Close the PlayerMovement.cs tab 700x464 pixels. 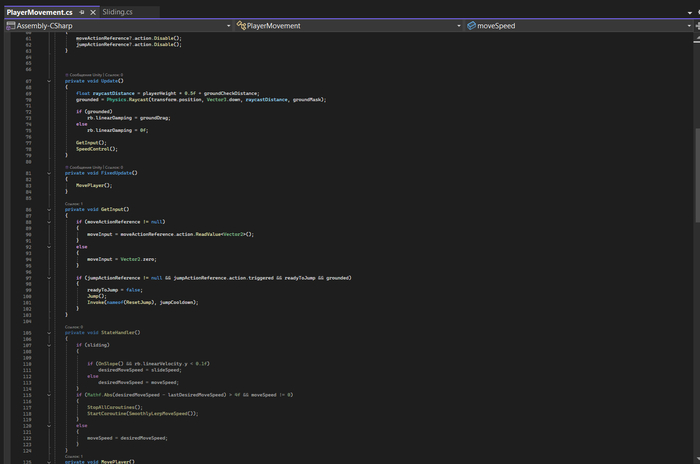[94, 12]
